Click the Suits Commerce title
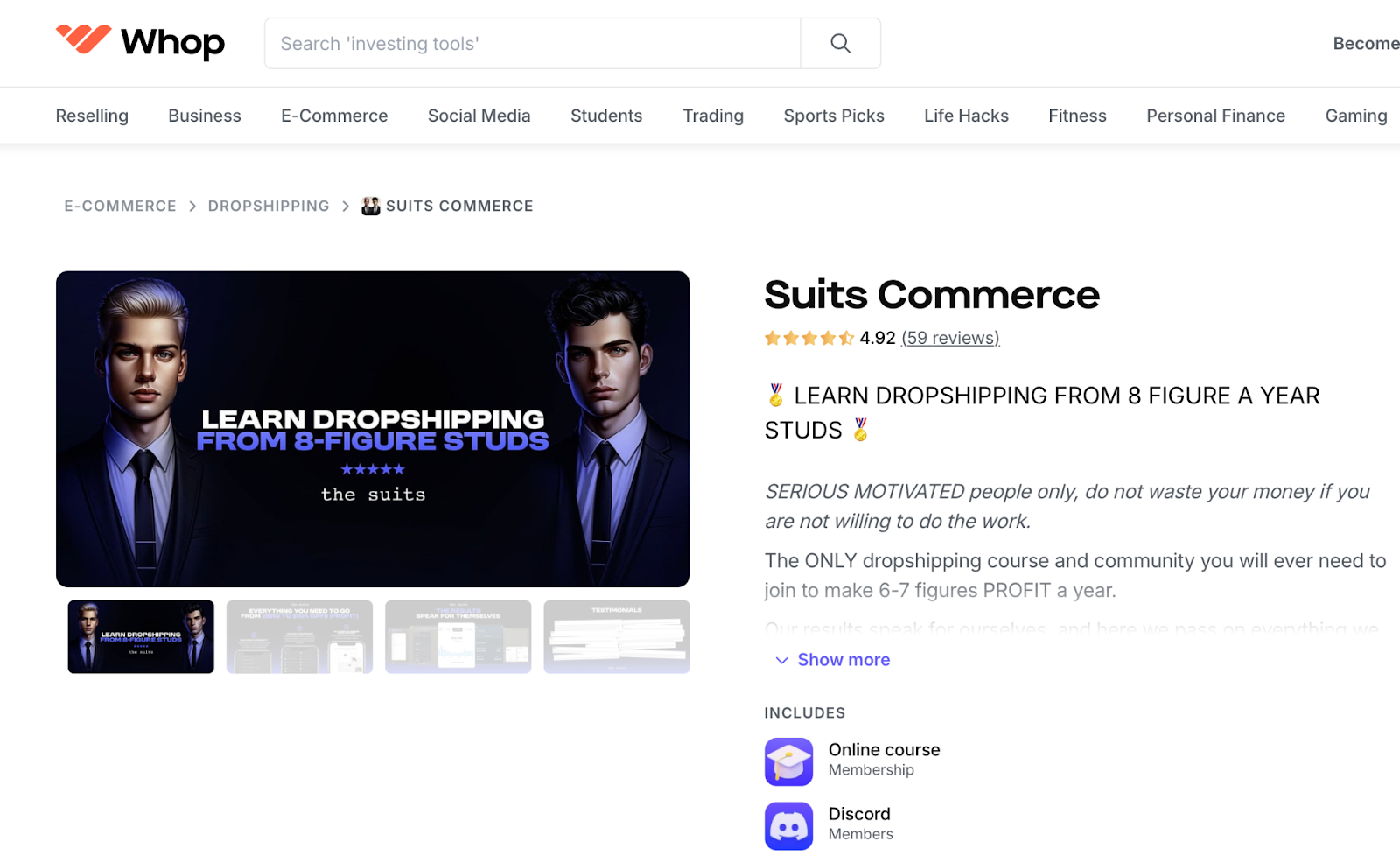The height and width of the screenshot is (863, 1400). (x=932, y=295)
